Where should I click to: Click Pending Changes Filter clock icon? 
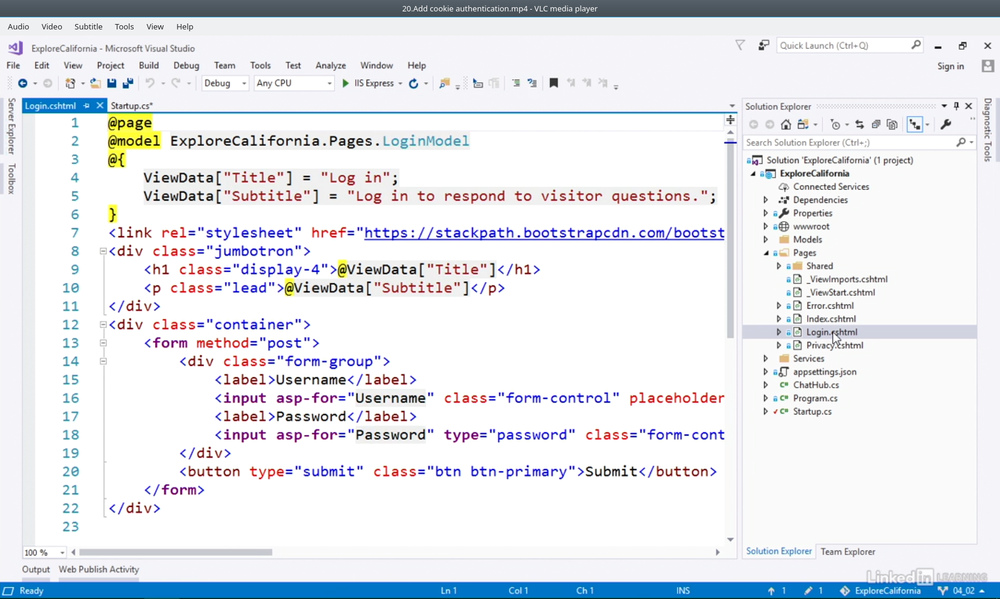[835, 124]
